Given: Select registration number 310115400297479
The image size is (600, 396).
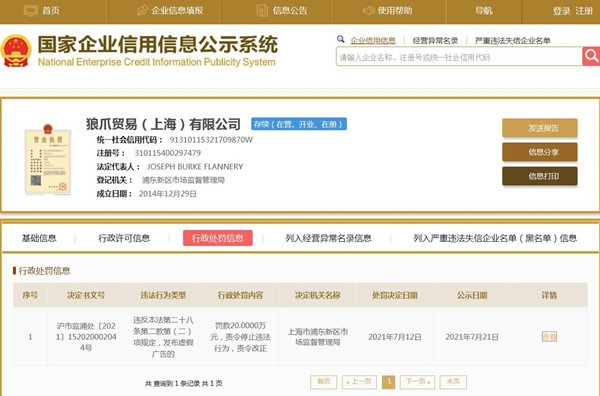Looking at the screenshot, I should [168, 153].
